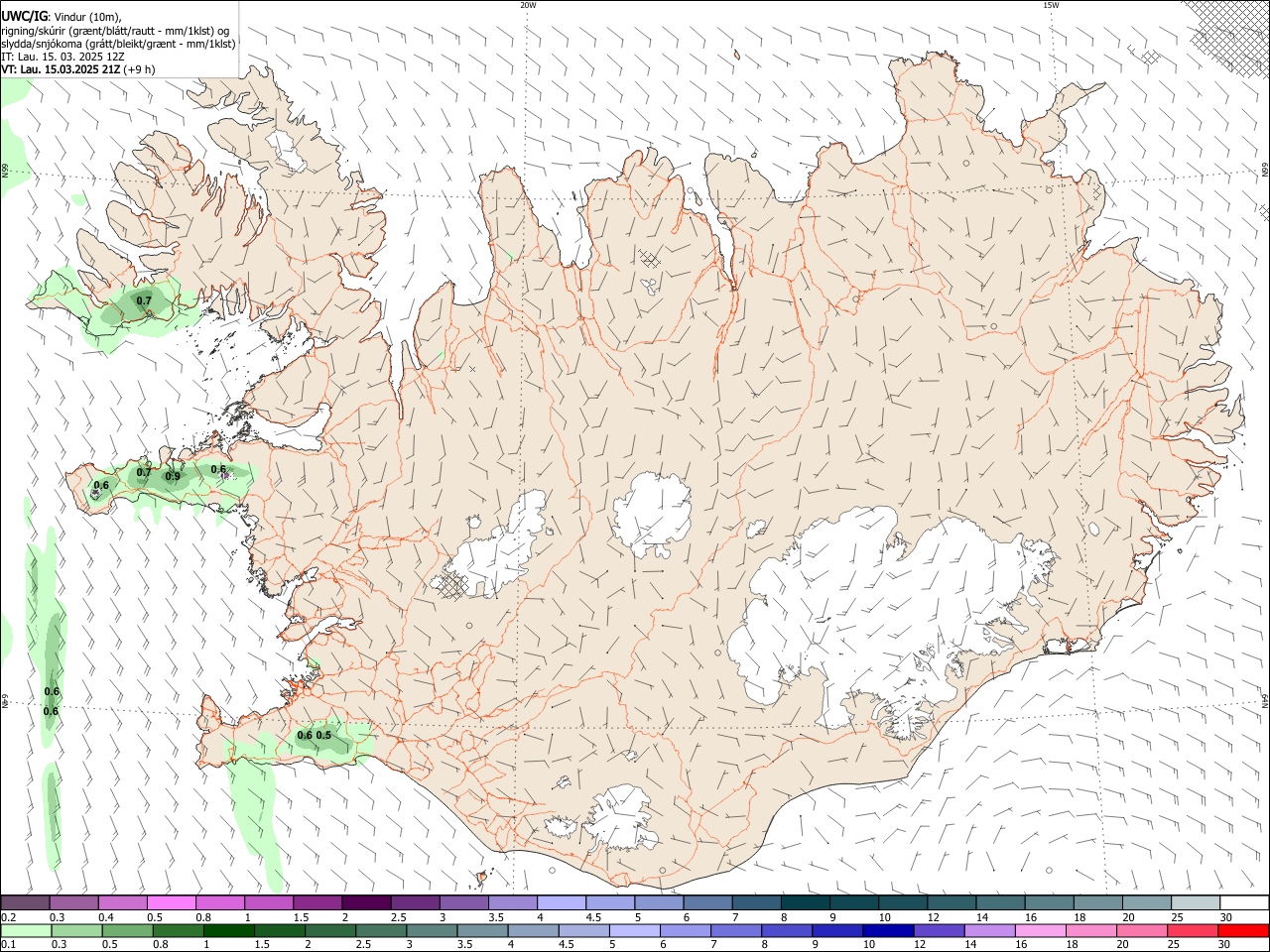Click the 'IT: Lau. 15. 03. 2025 12Z' line

(x=62, y=57)
